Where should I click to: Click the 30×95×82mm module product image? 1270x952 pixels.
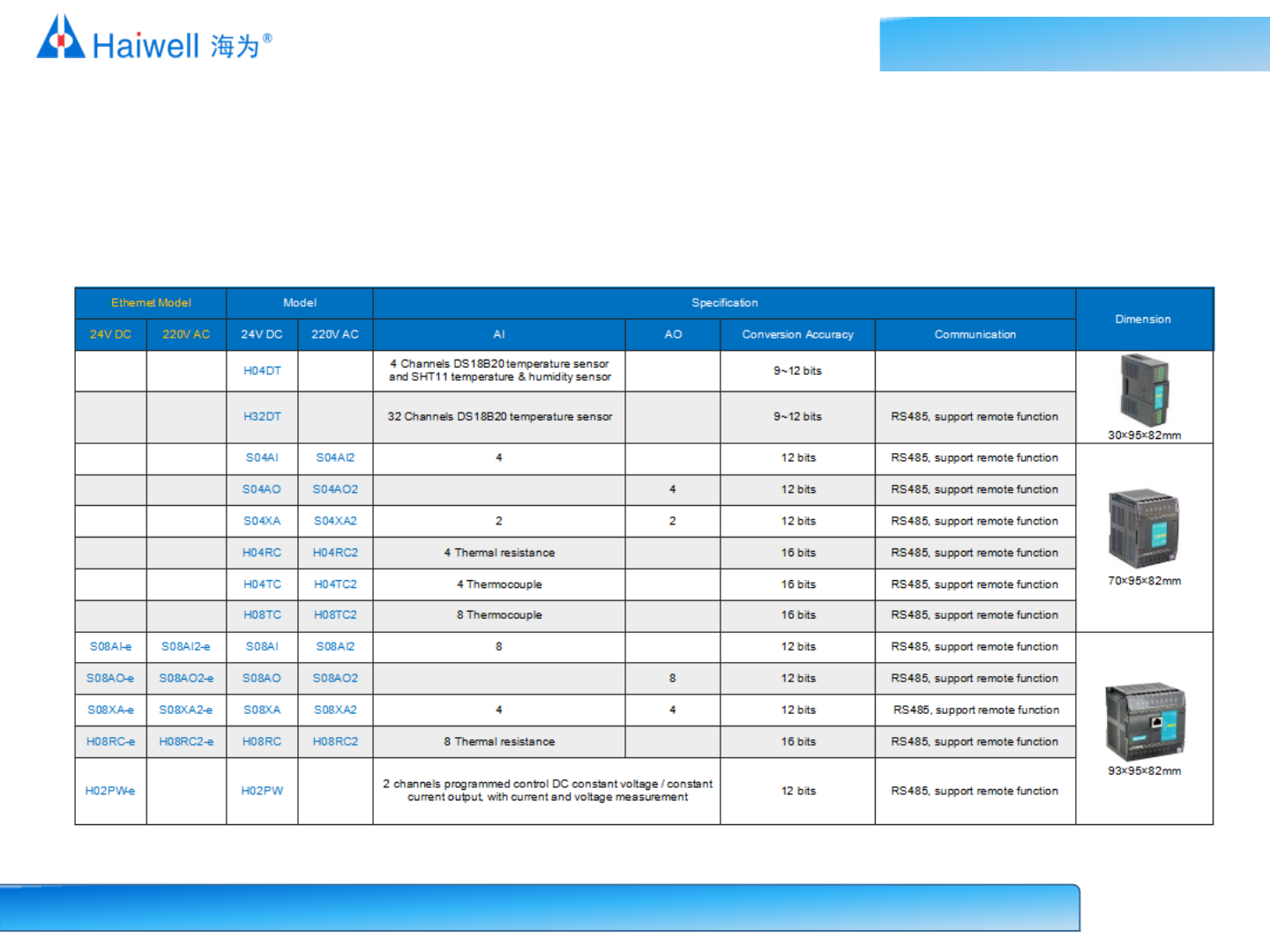[1145, 390]
